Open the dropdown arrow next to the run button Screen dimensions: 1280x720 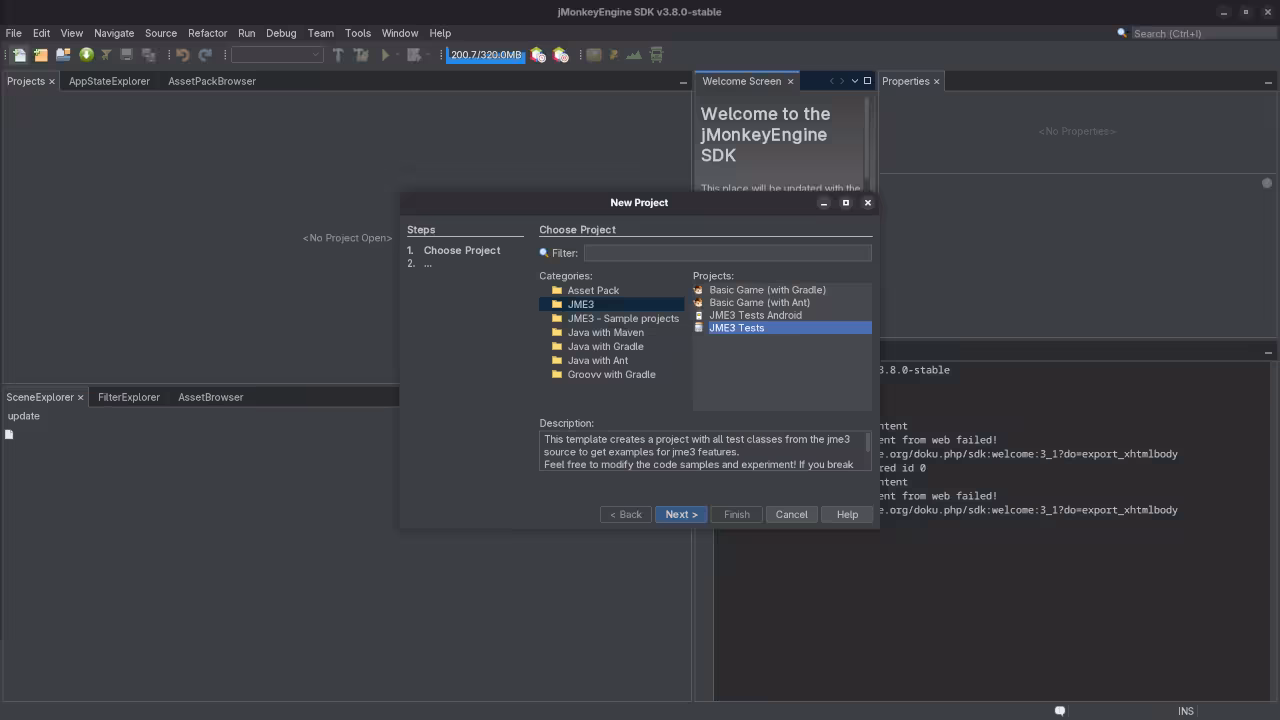(x=398, y=55)
